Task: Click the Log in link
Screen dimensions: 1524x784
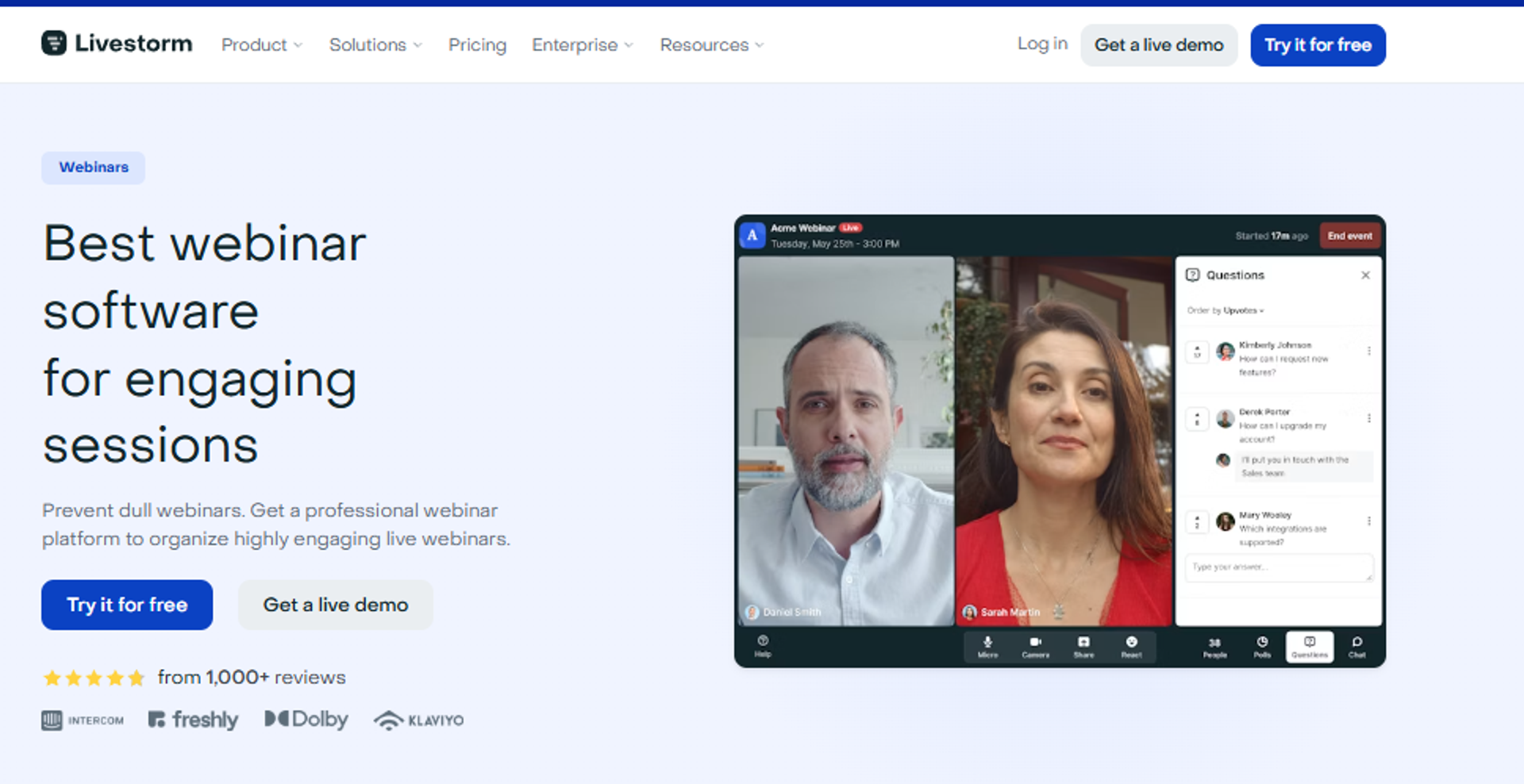Action: (x=1042, y=44)
